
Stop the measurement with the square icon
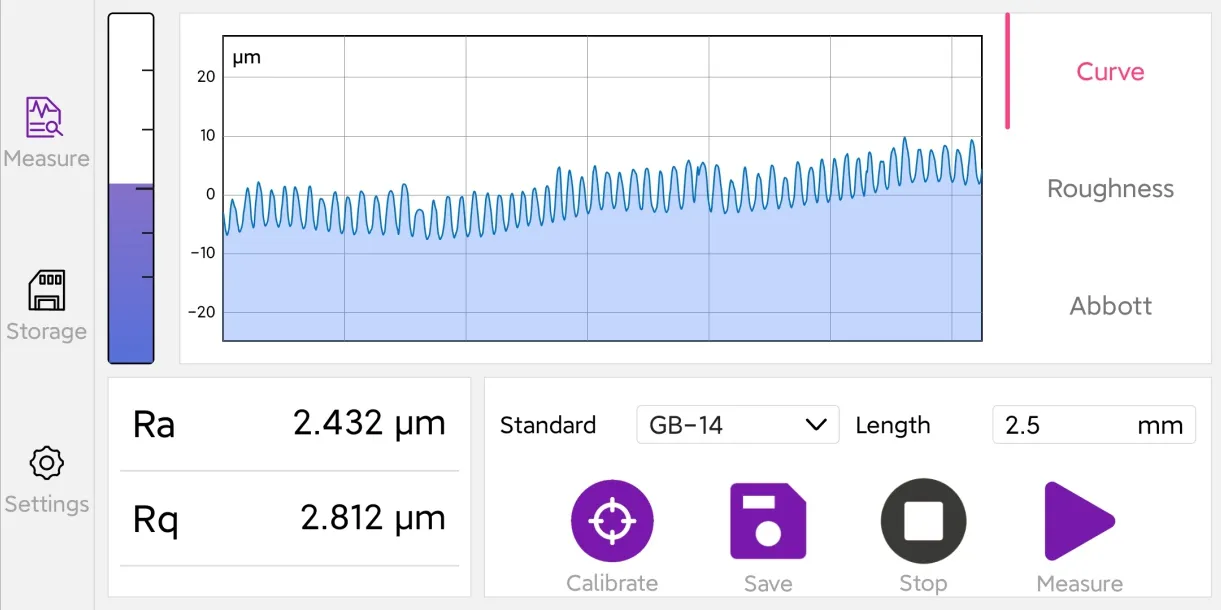tap(923, 521)
